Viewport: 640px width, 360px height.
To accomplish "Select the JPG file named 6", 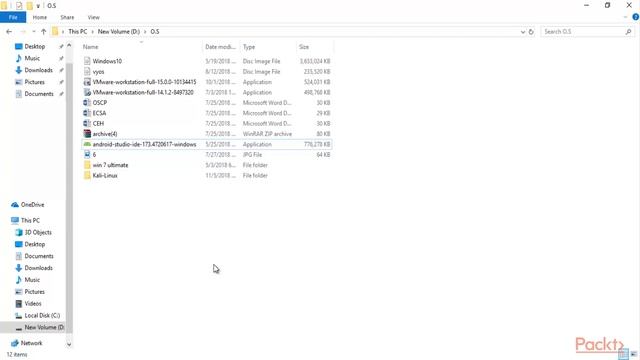I will [87, 155].
